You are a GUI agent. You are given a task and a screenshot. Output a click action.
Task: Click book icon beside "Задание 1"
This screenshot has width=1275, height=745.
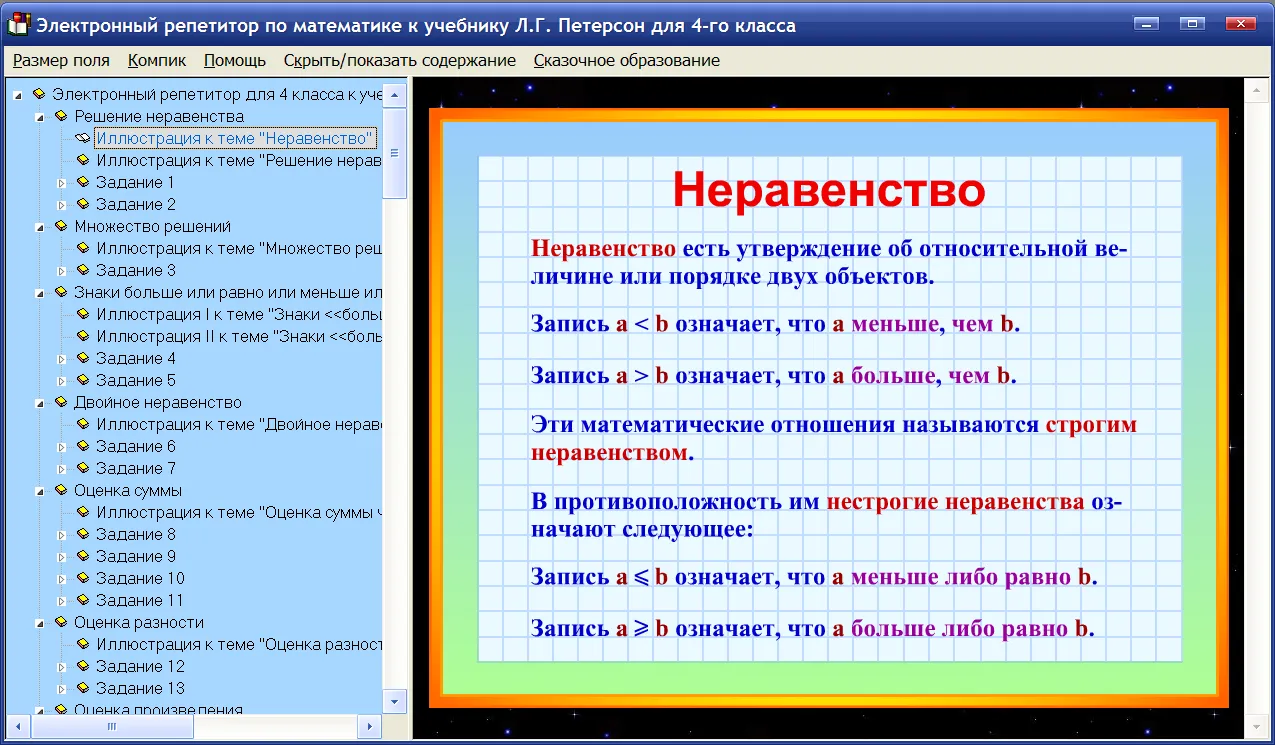[x=84, y=182]
